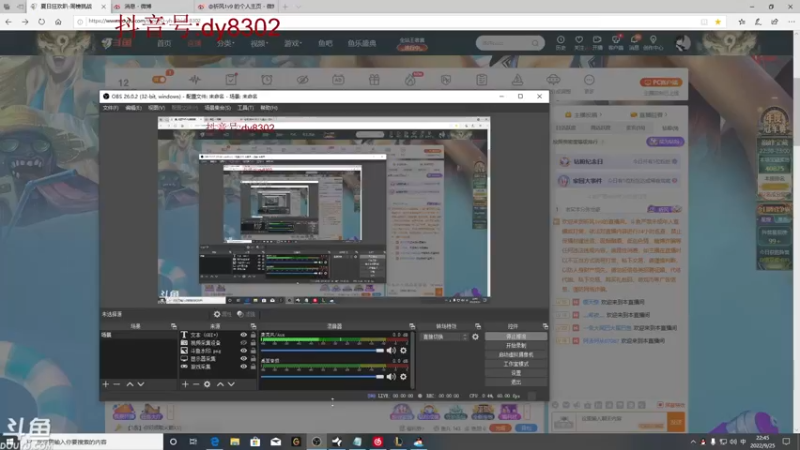The image size is (800, 450).
Task: Hide the 游戏采集 source
Action: pos(243,366)
